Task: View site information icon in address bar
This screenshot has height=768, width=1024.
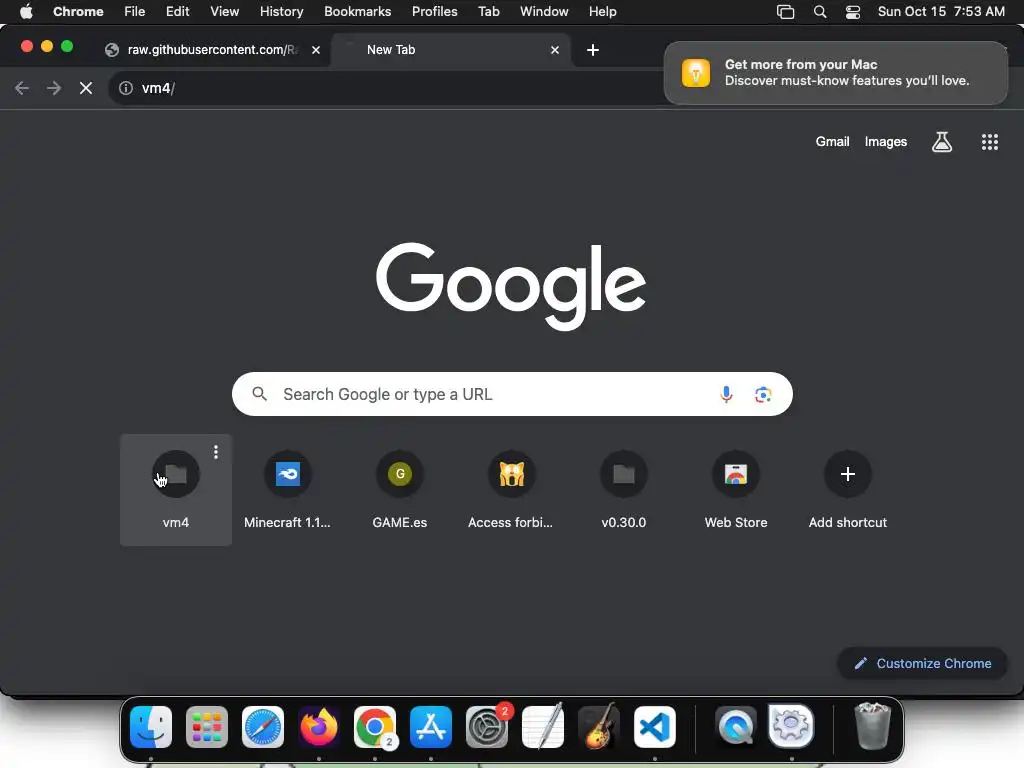Action: (126, 88)
